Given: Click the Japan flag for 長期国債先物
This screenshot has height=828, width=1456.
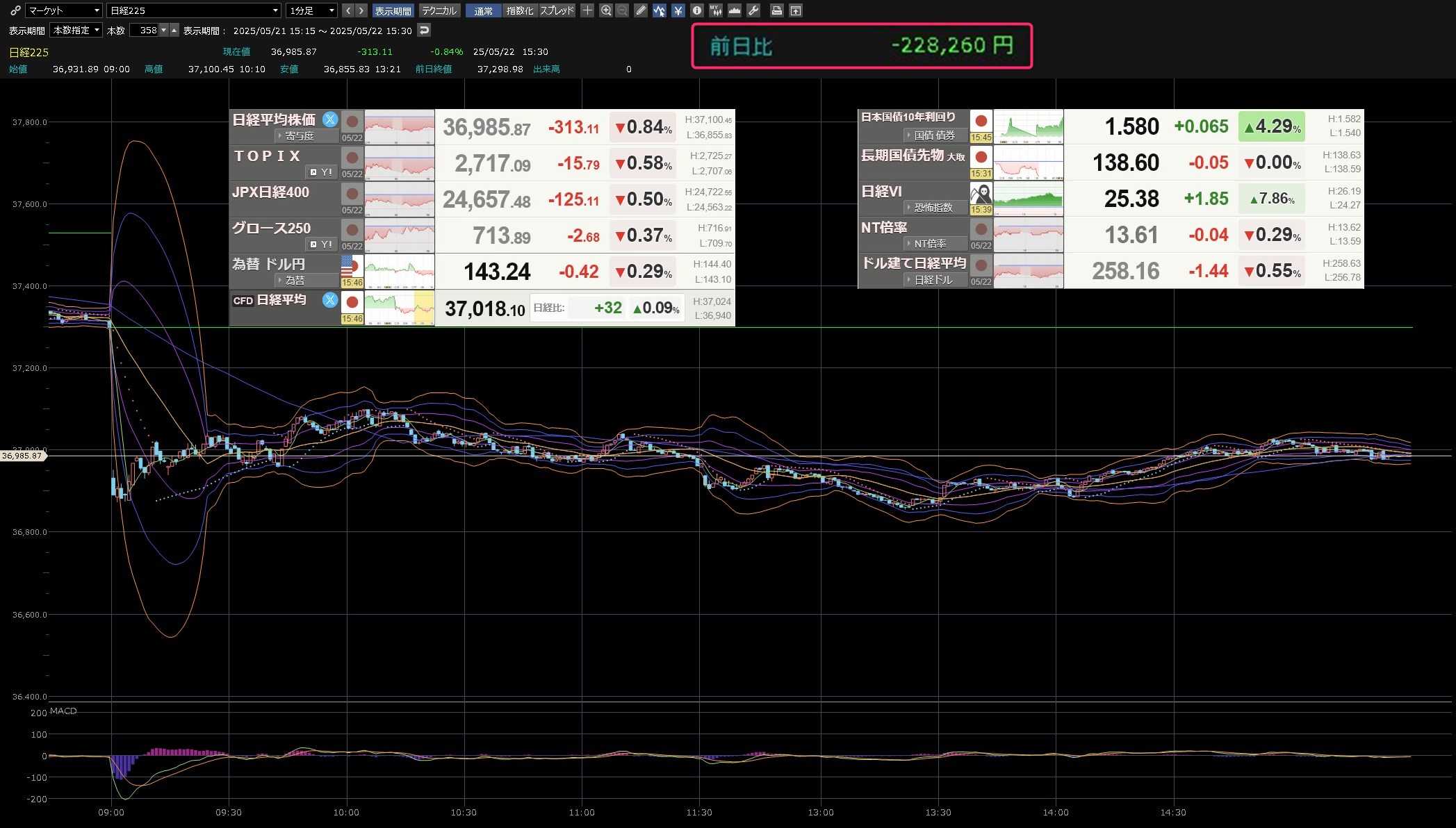Looking at the screenshot, I should click(981, 157).
